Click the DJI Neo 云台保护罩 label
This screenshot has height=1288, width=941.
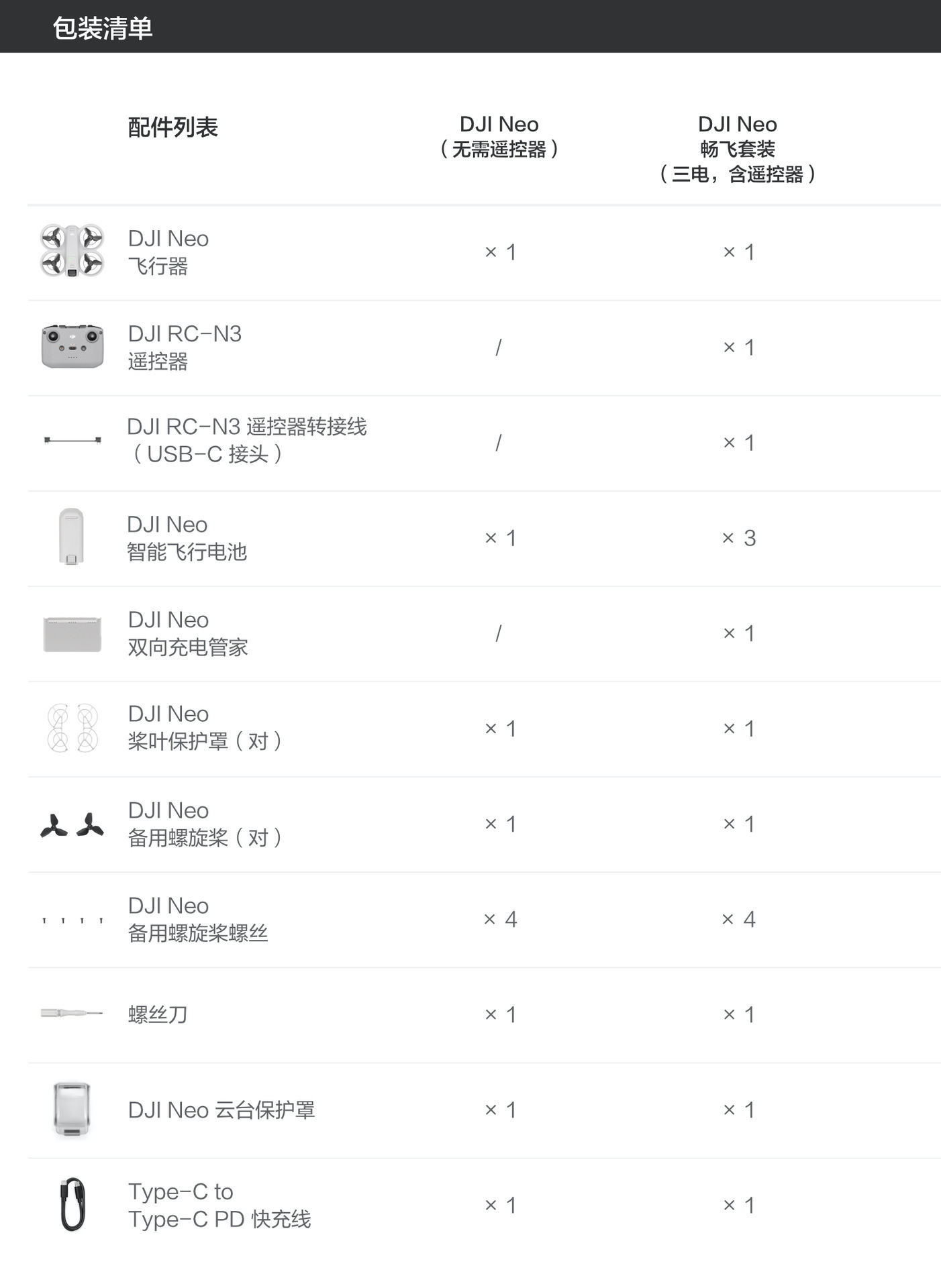221,1110
